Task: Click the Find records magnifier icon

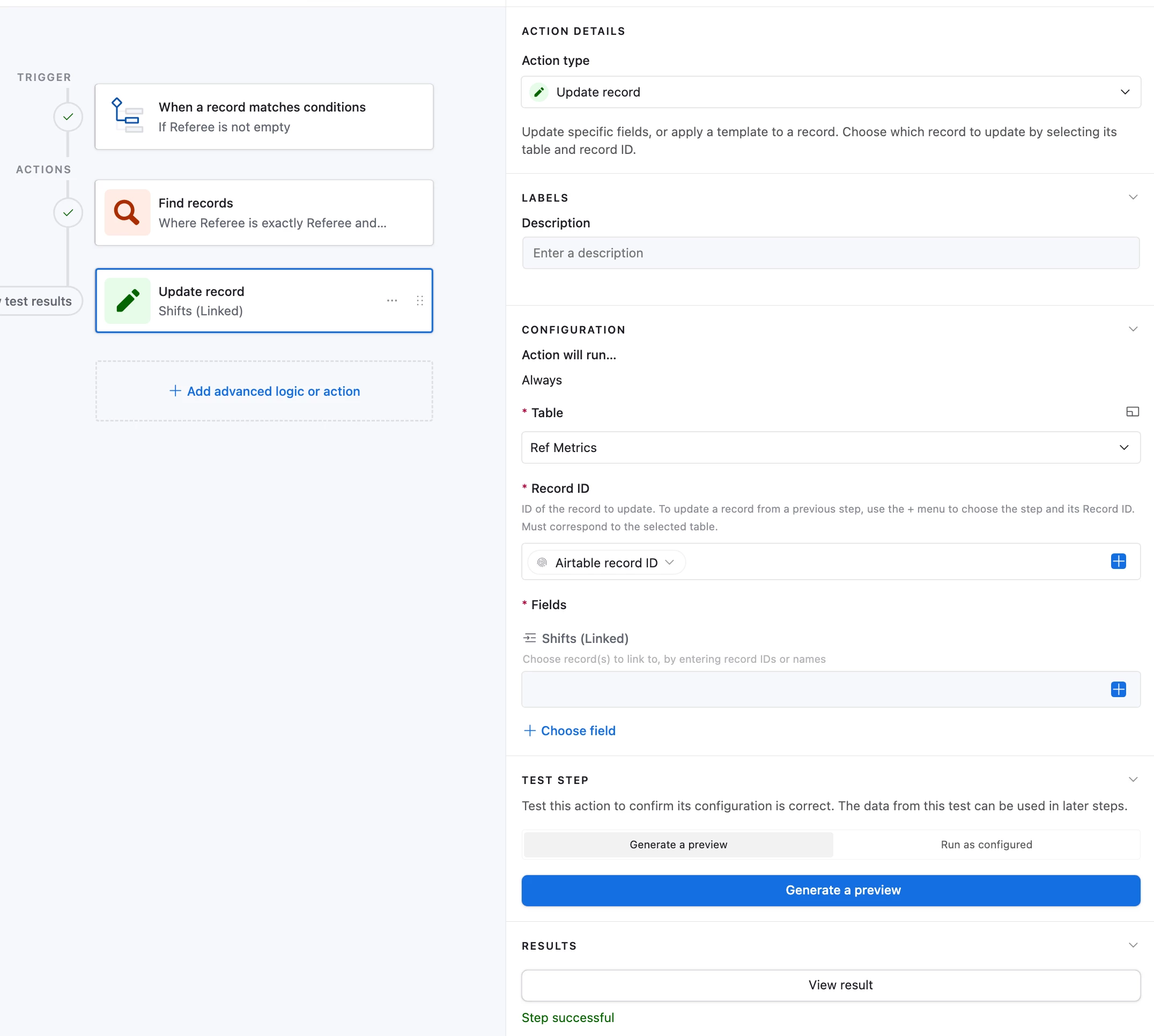Action: click(x=127, y=212)
